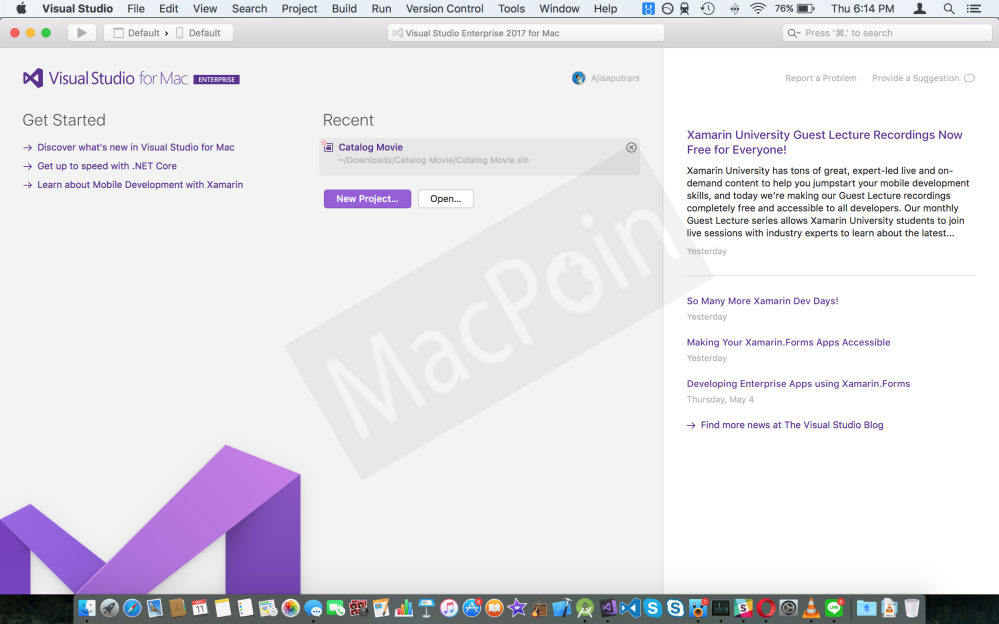Expand the search options magnifier dropdown
This screenshot has width=999, height=624.
point(794,33)
